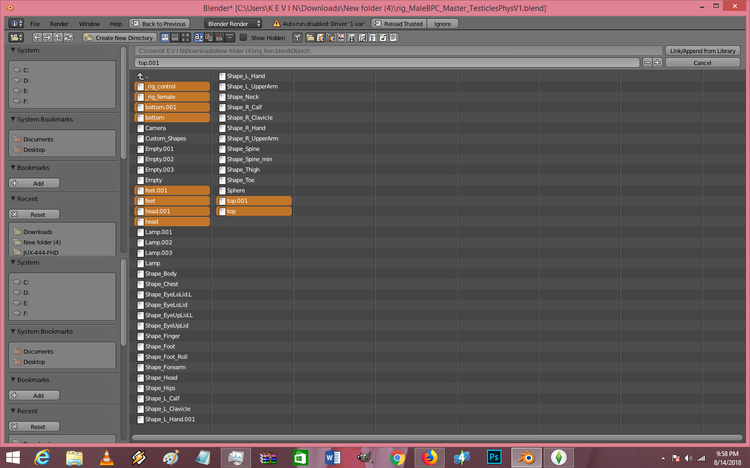Collapse the upper System Bookmarks panel
This screenshot has width=750, height=468.
[x=13, y=119]
